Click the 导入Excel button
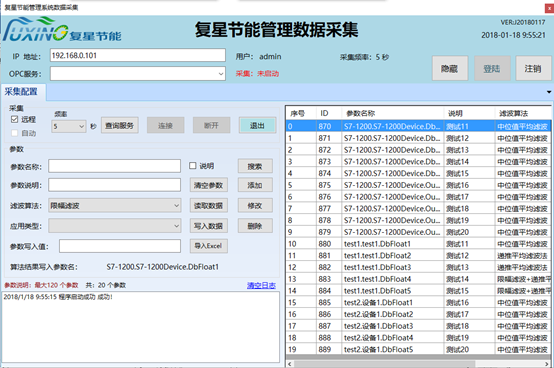The image size is (554, 368). click(208, 246)
